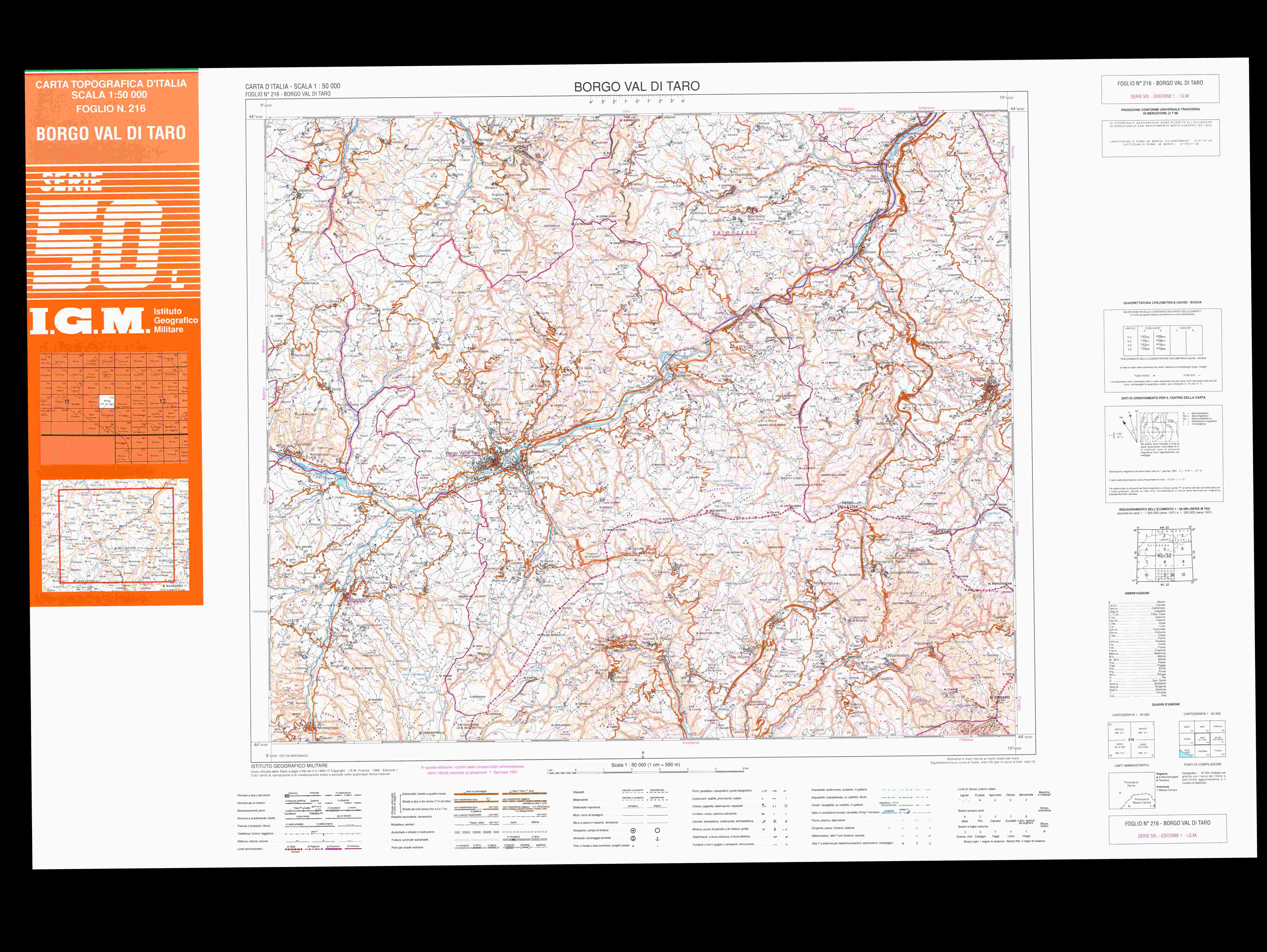Click 'ISTITUTO GEOGRAFICO MILITARE' below the map
This screenshot has height=952, width=1267.
289,766
